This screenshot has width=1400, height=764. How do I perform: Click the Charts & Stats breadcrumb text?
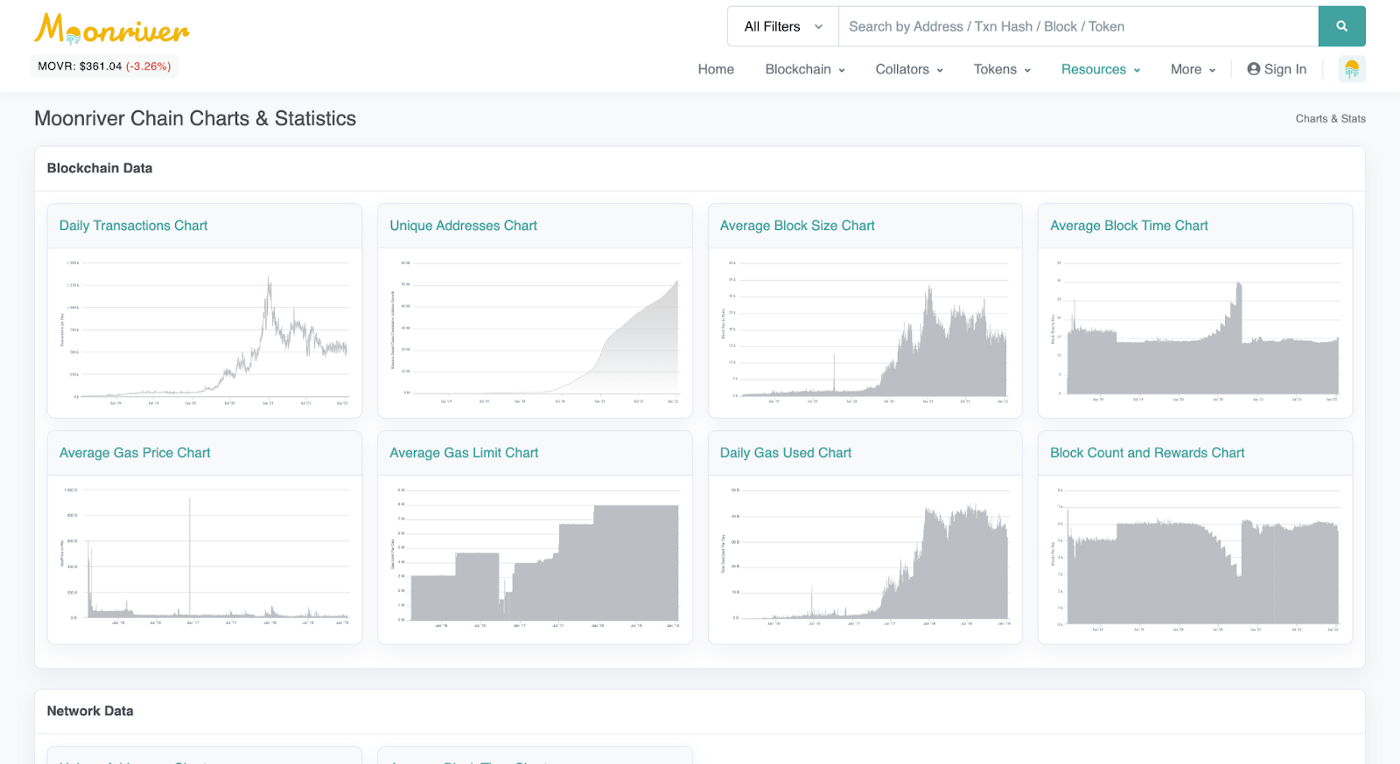(x=1330, y=118)
